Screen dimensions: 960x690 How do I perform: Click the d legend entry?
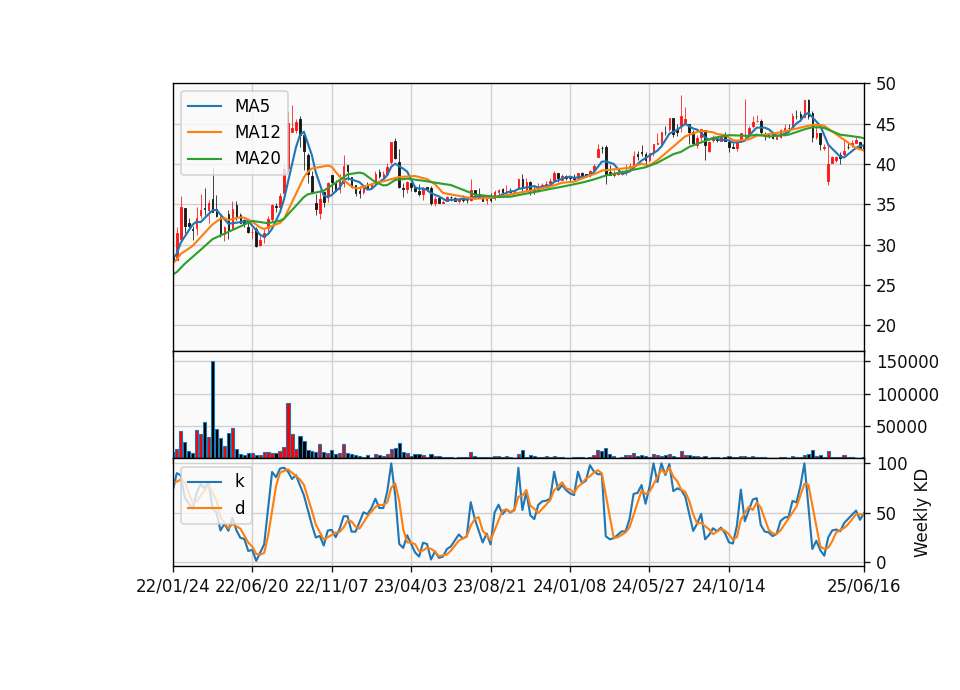216,508
